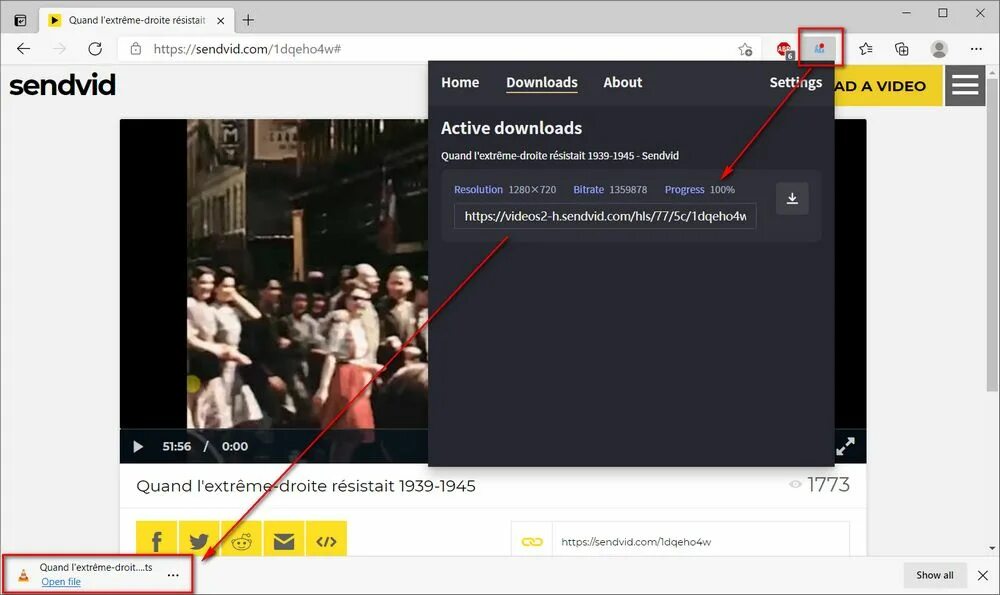The width and height of the screenshot is (1000, 595).
Task: Switch to the Home tab in extension
Action: [460, 82]
